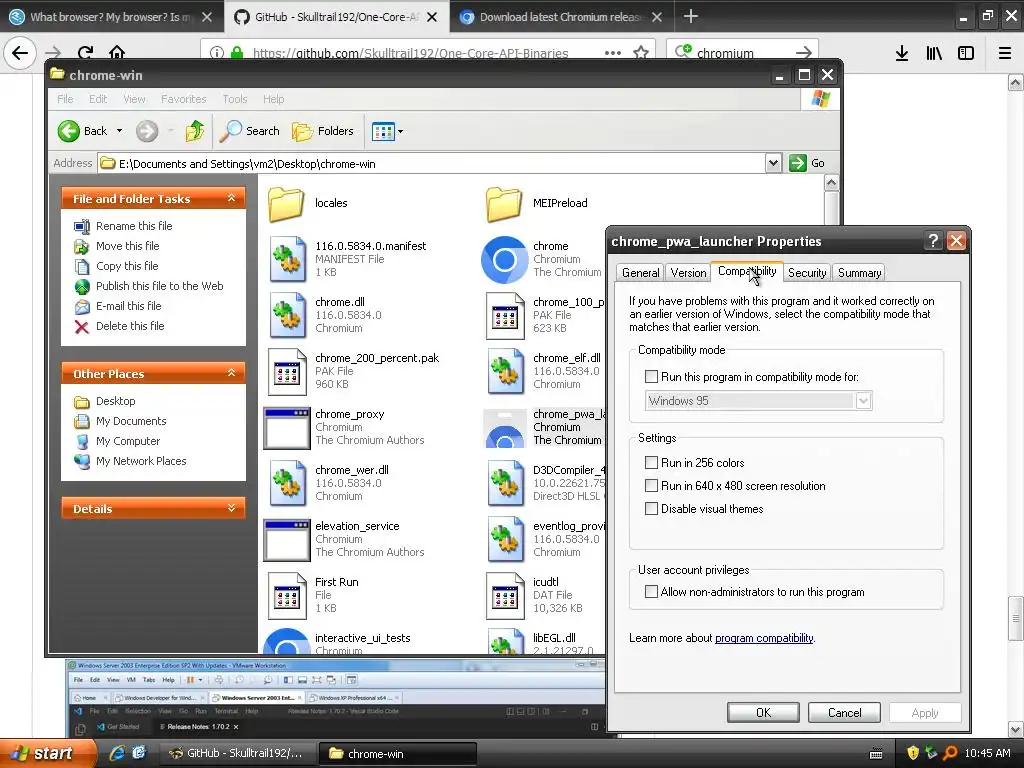Click Explorer vertical scrollbar up arrow
Screen dimensions: 1024x768
831,182
